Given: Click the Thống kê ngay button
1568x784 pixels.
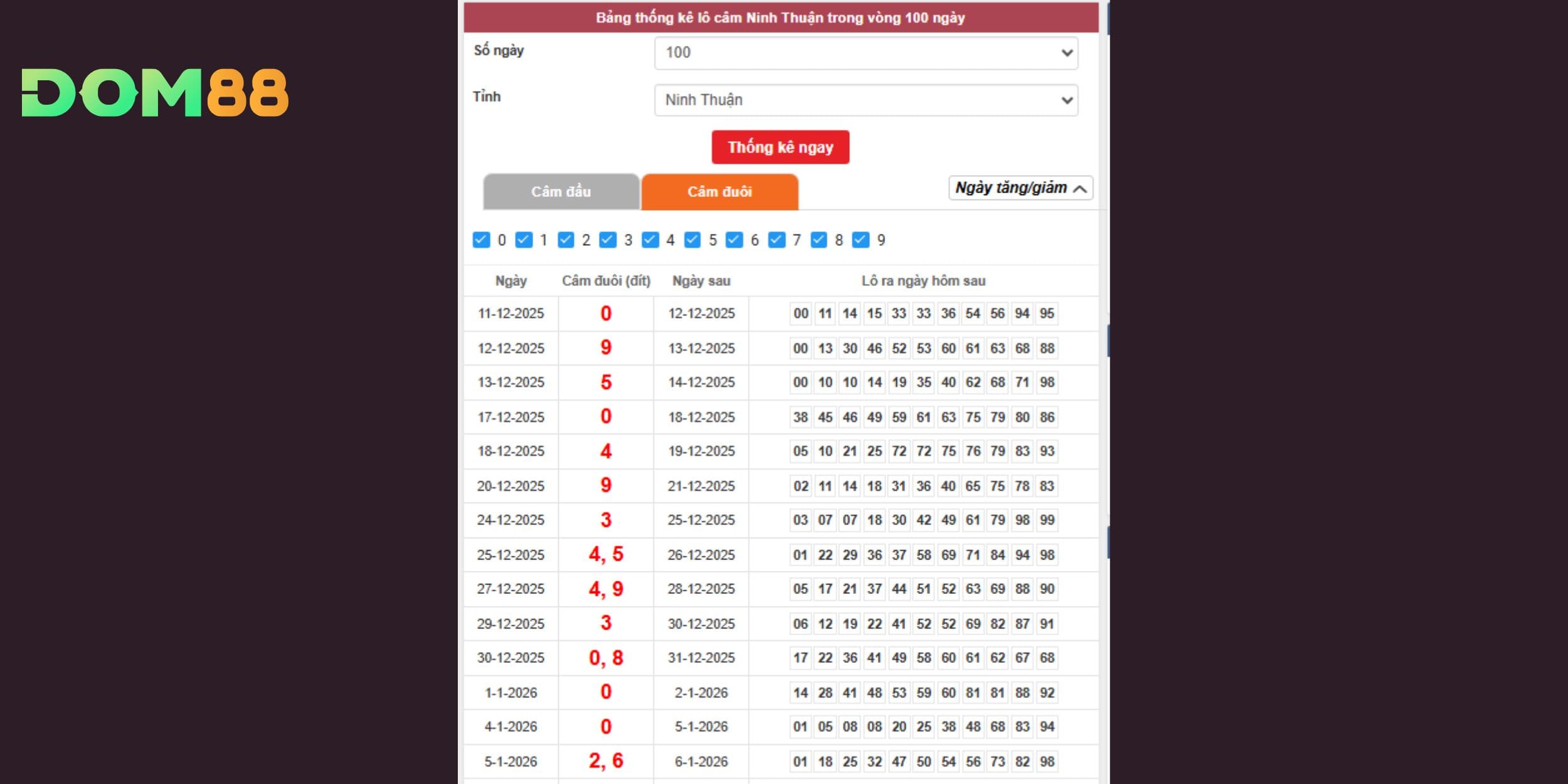Looking at the screenshot, I should click(780, 147).
